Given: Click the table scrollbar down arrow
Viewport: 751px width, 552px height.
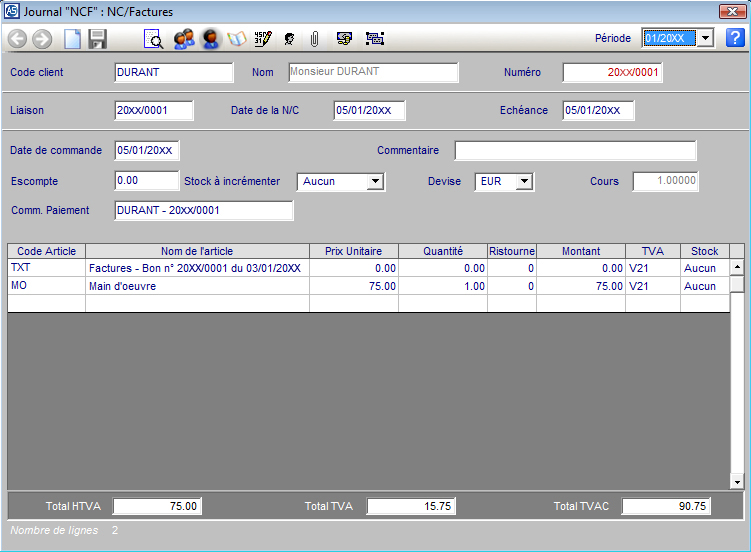Looking at the screenshot, I should [x=737, y=482].
